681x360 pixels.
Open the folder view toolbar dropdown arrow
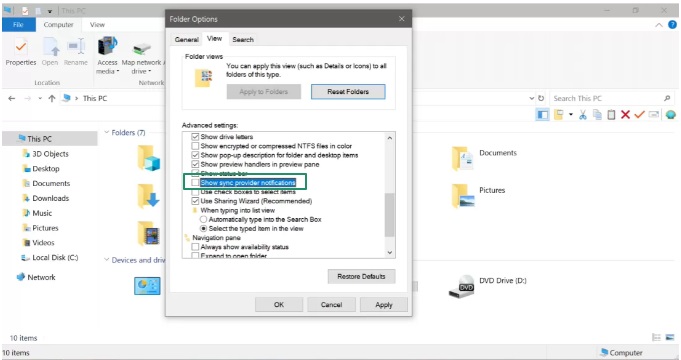click(571, 115)
